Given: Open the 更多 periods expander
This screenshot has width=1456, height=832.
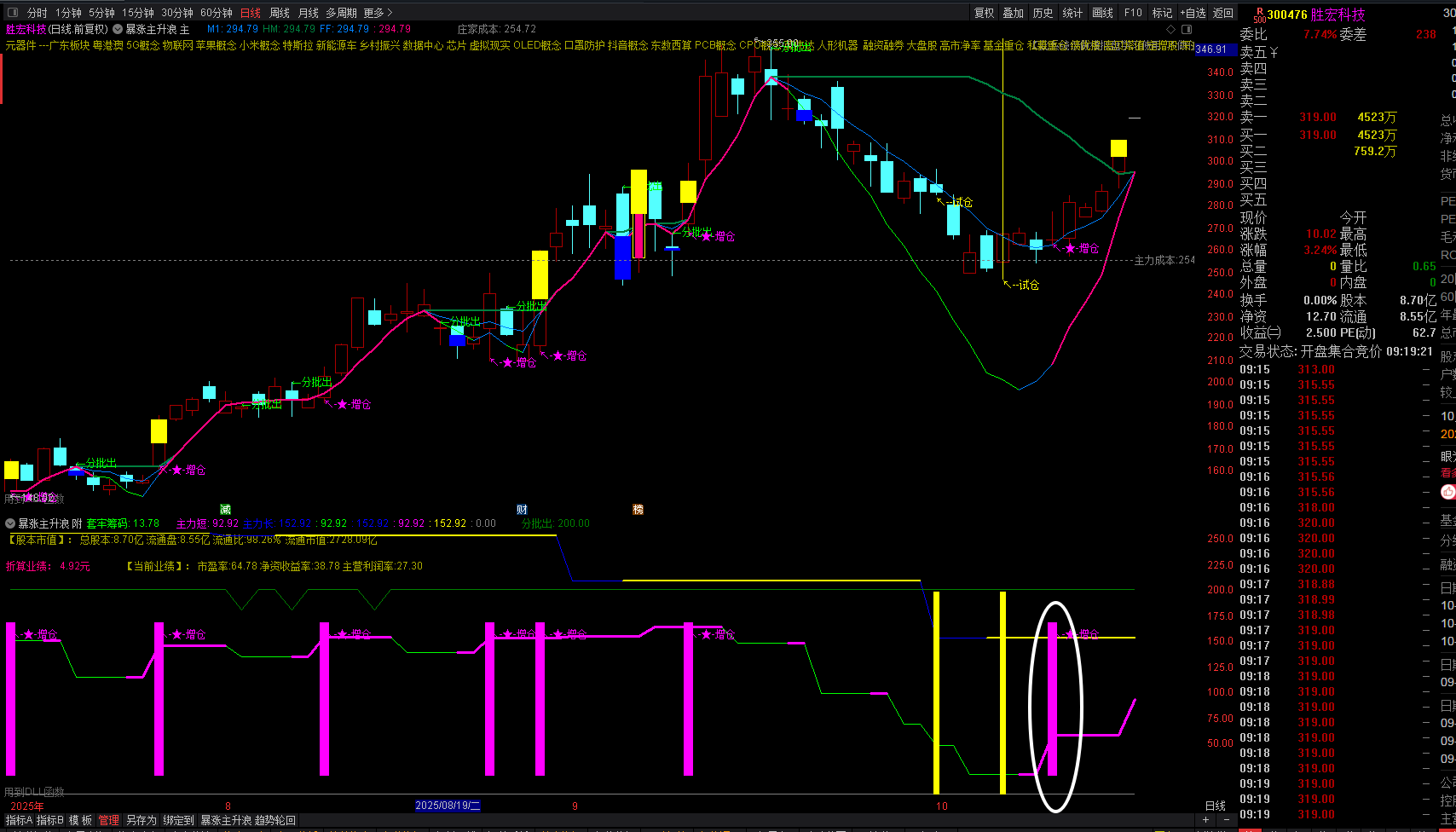Looking at the screenshot, I should tap(378, 13).
